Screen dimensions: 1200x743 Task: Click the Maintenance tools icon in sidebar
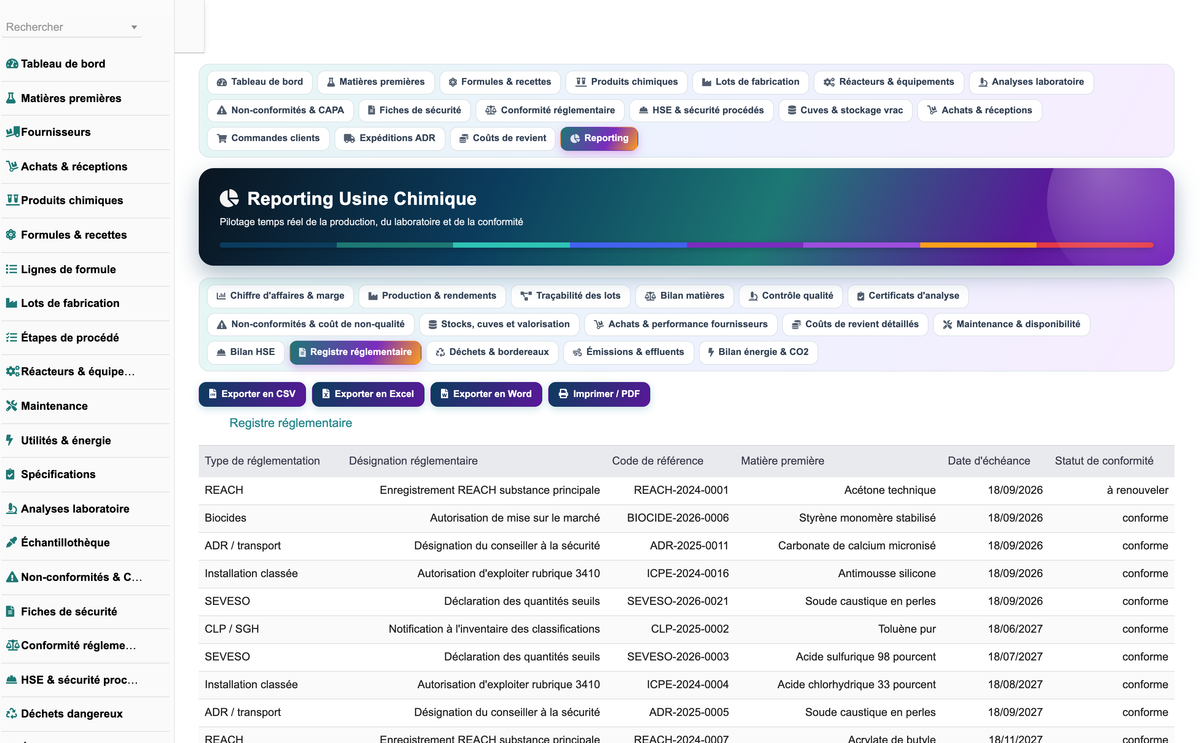coord(12,406)
